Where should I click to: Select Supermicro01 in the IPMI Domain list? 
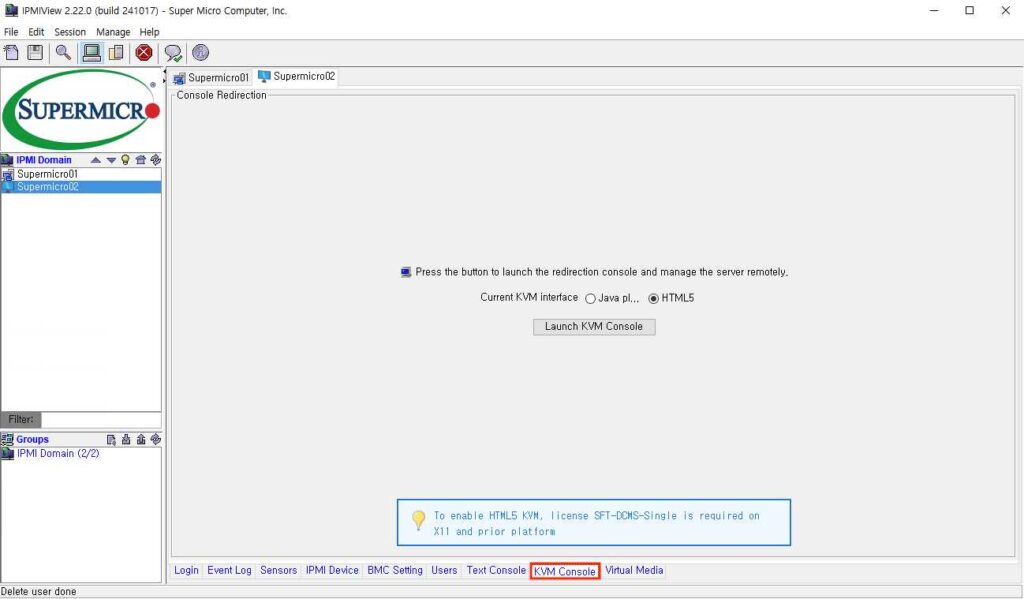point(81,174)
